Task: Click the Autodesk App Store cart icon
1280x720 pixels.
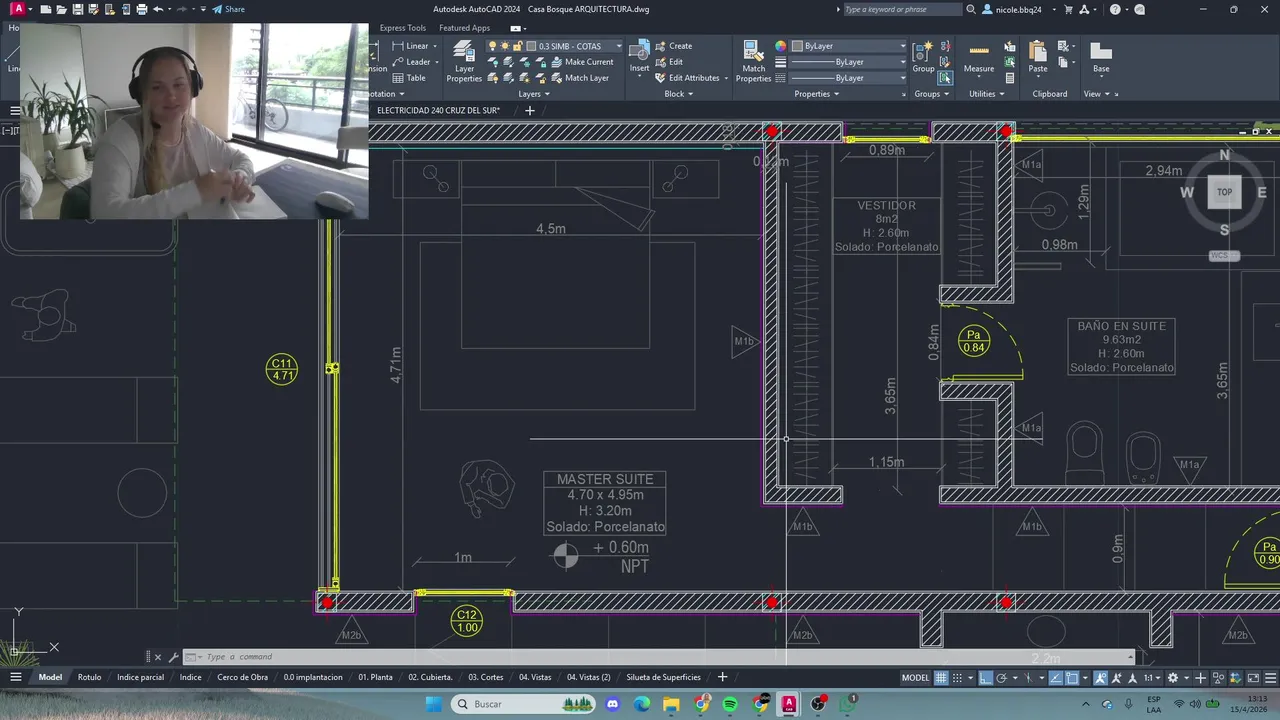Action: (x=1068, y=9)
